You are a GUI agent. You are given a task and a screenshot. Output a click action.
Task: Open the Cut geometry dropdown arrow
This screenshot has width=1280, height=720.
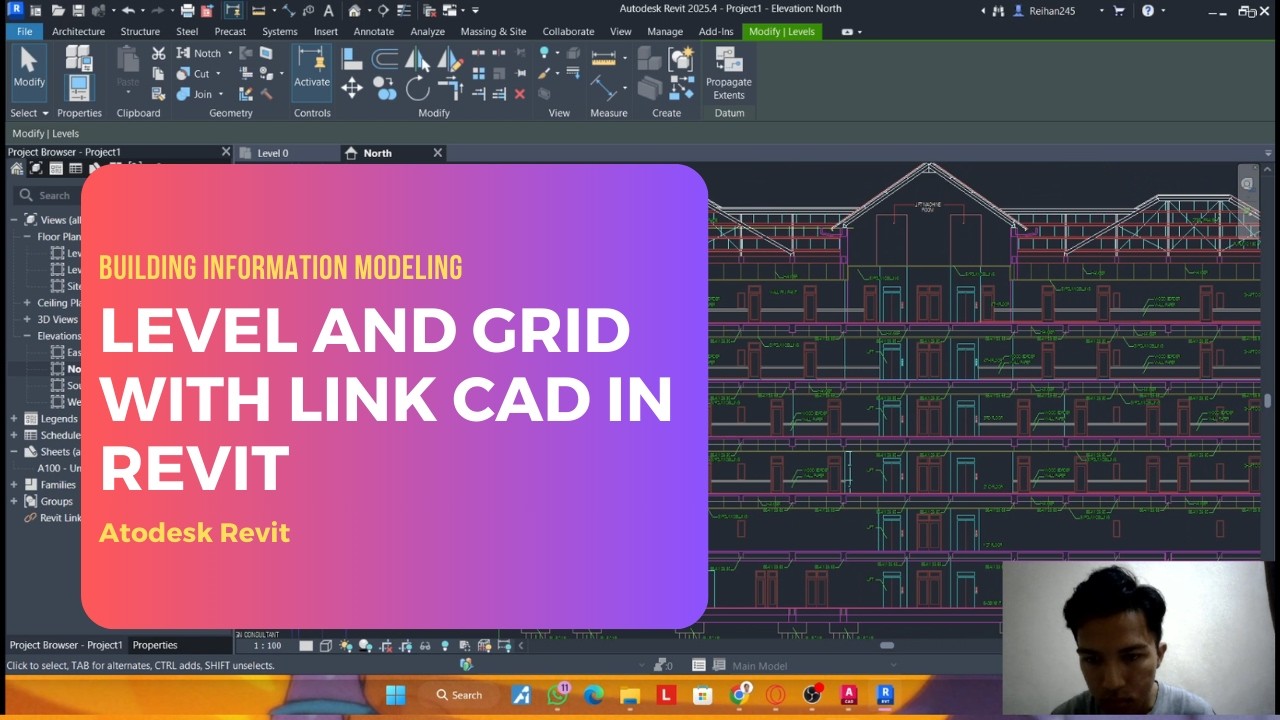click(218, 74)
